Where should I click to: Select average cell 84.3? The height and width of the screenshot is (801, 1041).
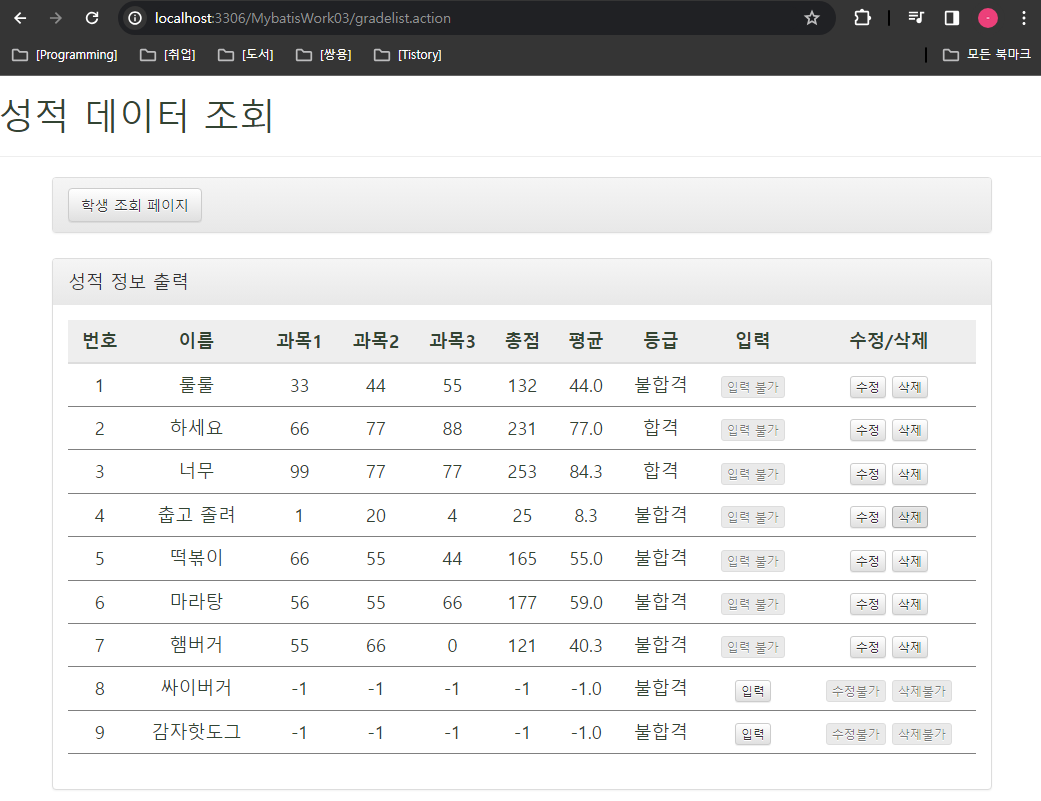(x=586, y=472)
